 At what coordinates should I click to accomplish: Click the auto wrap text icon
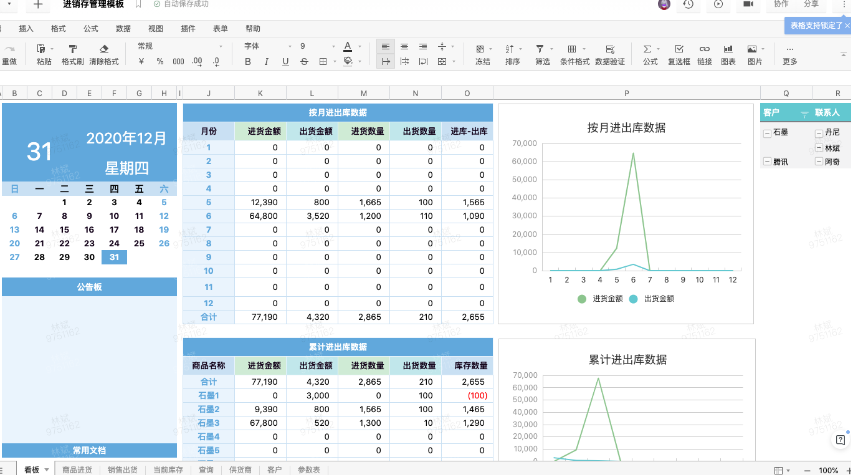click(x=423, y=62)
